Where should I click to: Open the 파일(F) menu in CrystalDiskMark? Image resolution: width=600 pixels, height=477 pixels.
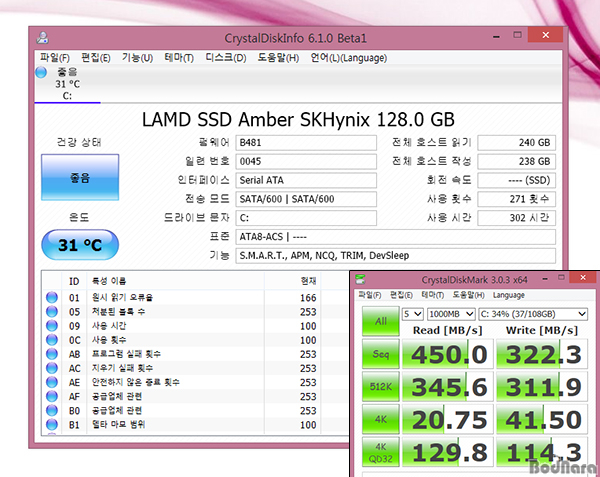point(370,295)
